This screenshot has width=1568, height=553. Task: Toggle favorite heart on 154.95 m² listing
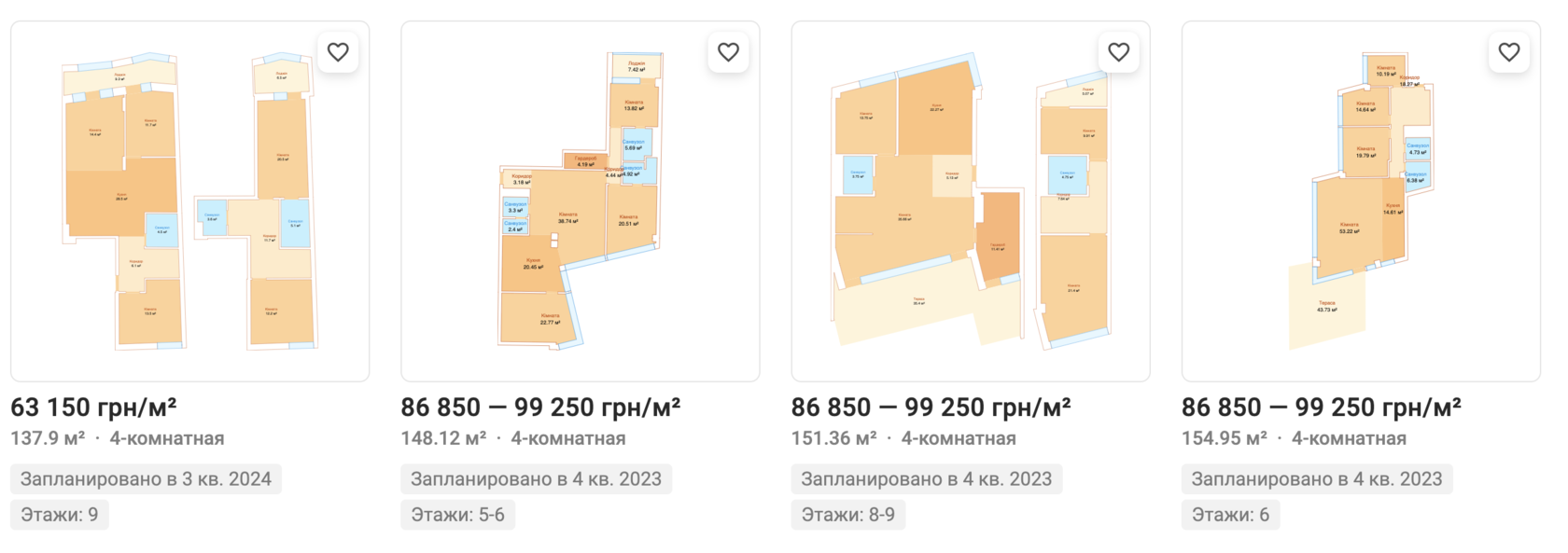[x=1508, y=52]
